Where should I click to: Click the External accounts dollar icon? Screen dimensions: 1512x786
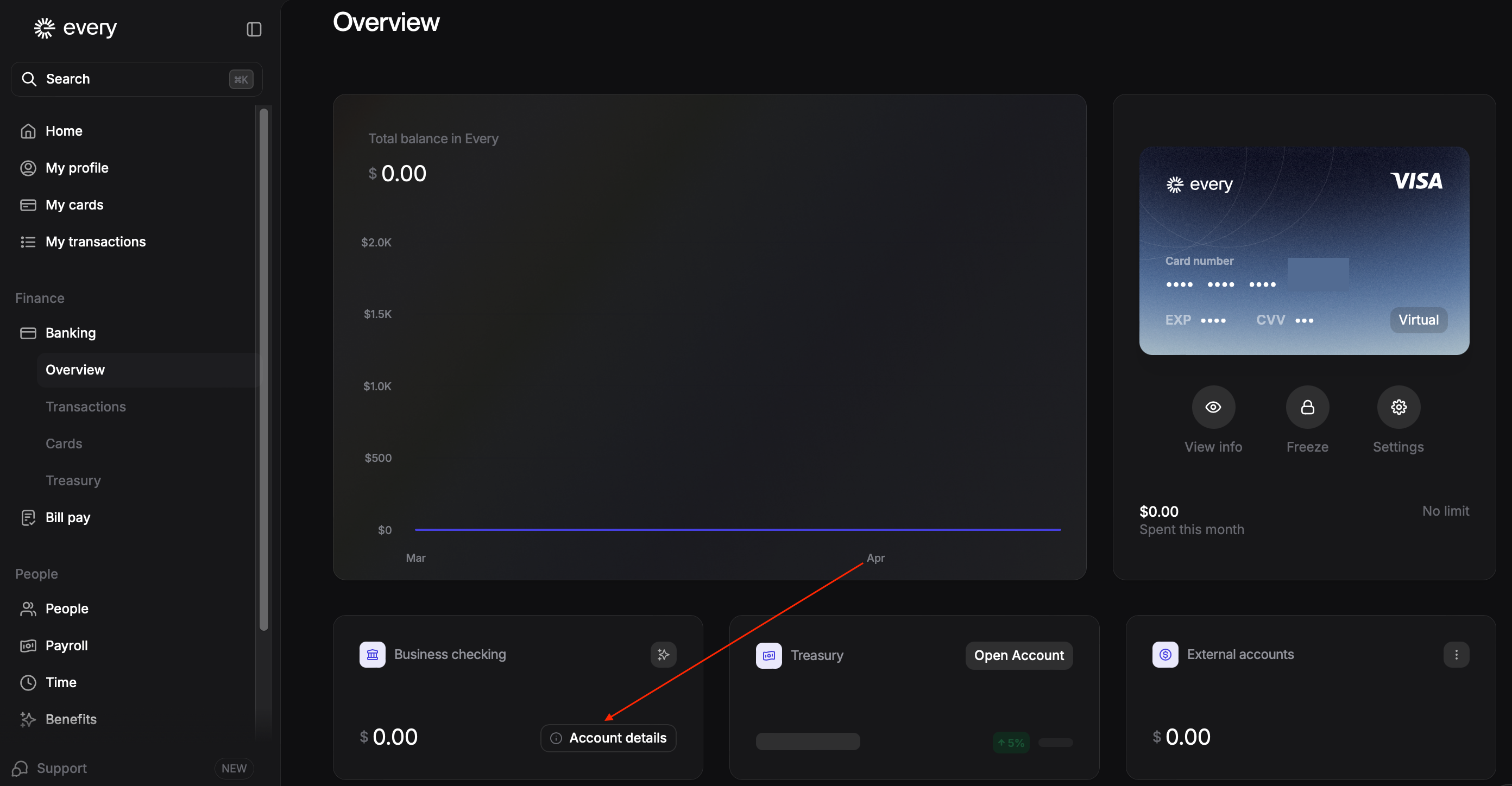pyautogui.click(x=1165, y=655)
